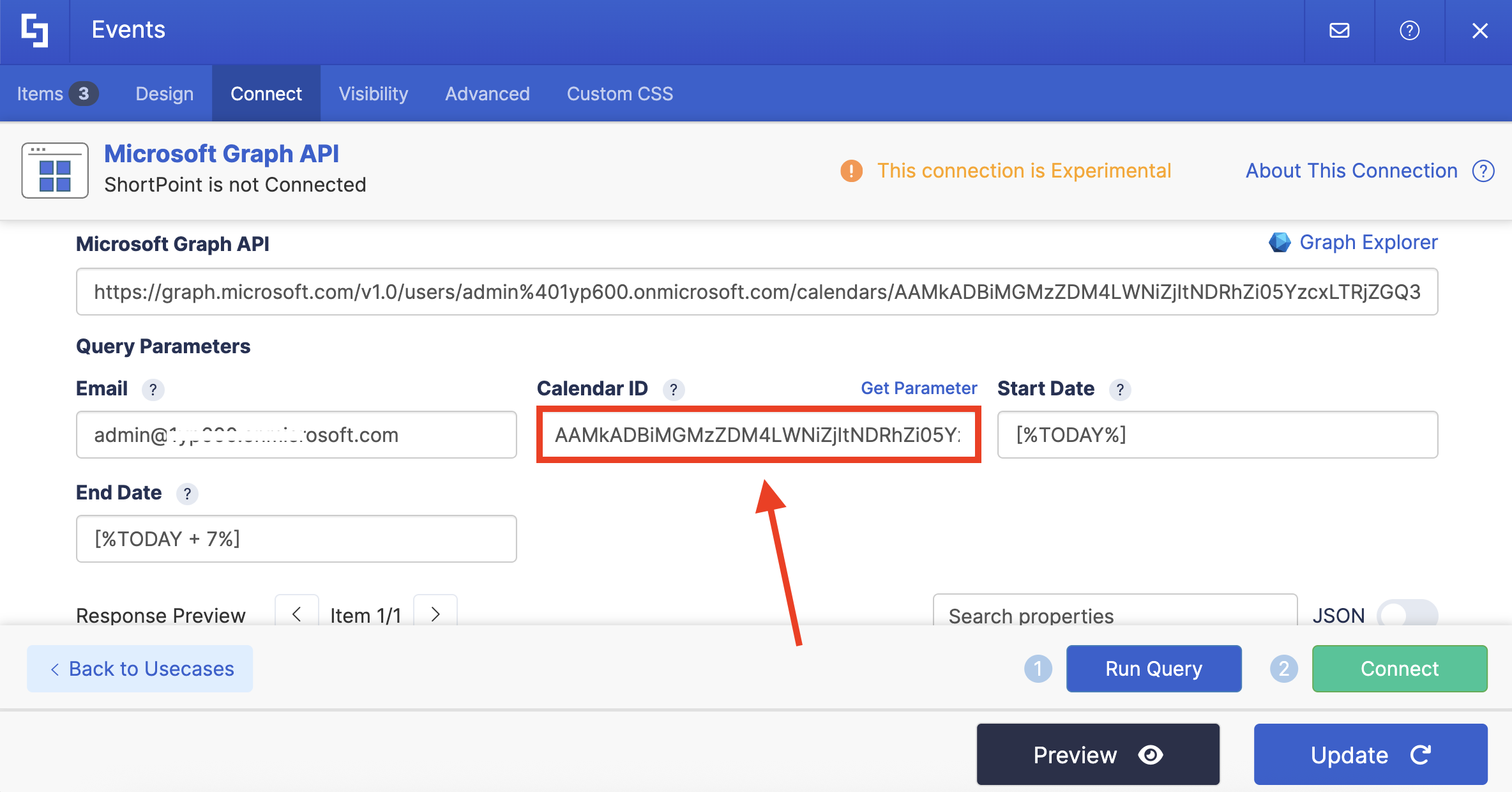
Task: Open the Graph Explorer link
Action: coord(1368,243)
